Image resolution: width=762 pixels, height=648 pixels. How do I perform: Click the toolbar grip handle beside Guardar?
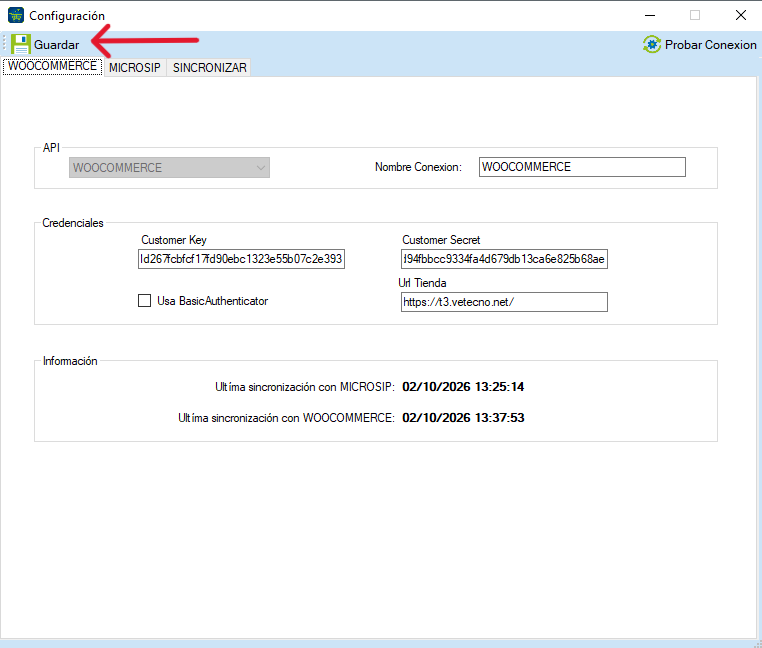(4, 44)
